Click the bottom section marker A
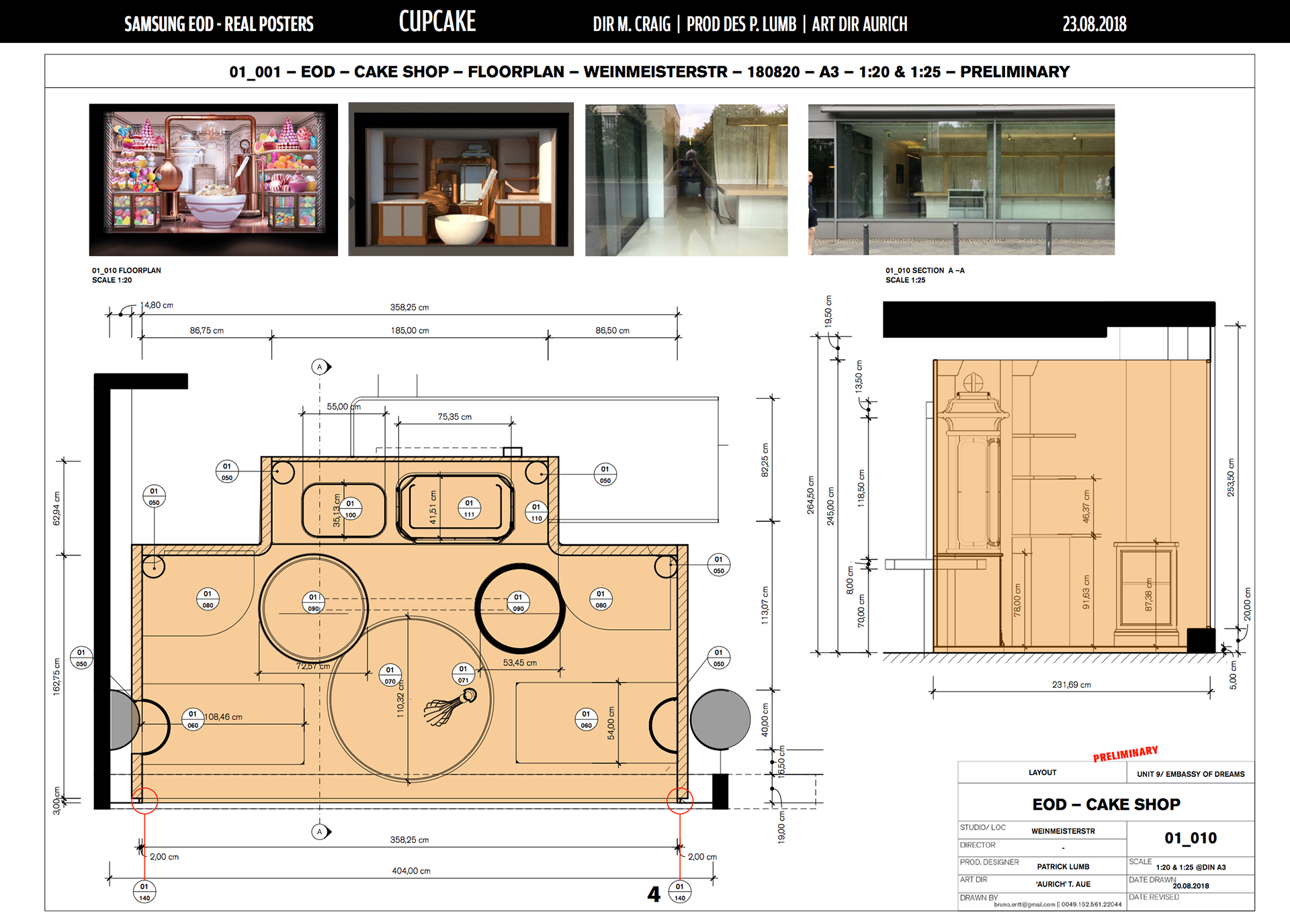1290x924 pixels. coord(320,831)
